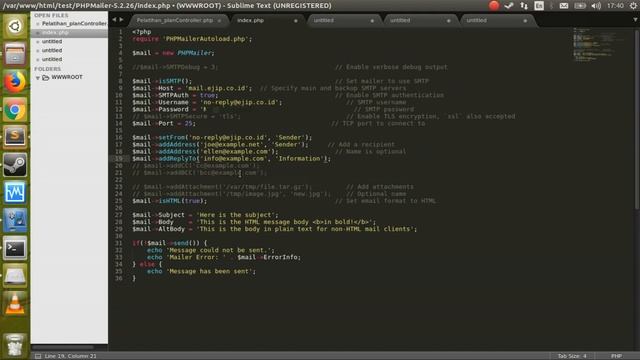Open the mail envelope indicator

pos(564,5)
